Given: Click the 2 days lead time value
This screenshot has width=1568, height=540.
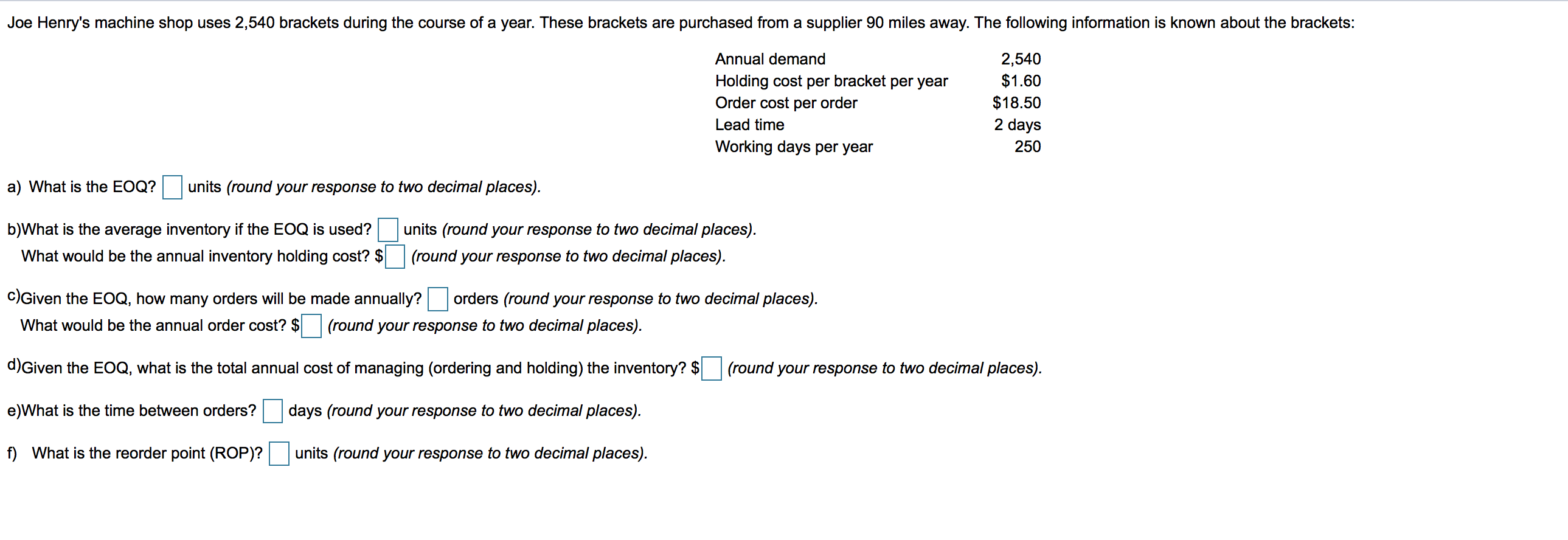Looking at the screenshot, I should (1017, 125).
